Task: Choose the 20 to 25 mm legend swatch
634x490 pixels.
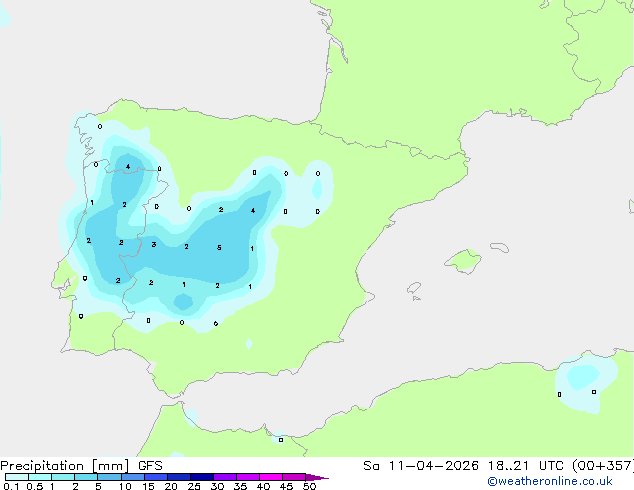Action: point(178,477)
